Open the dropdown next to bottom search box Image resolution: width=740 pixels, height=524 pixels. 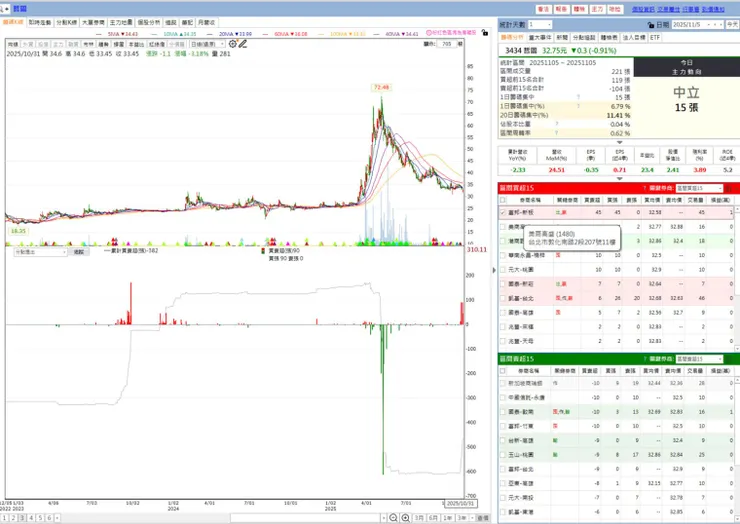pos(383,518)
